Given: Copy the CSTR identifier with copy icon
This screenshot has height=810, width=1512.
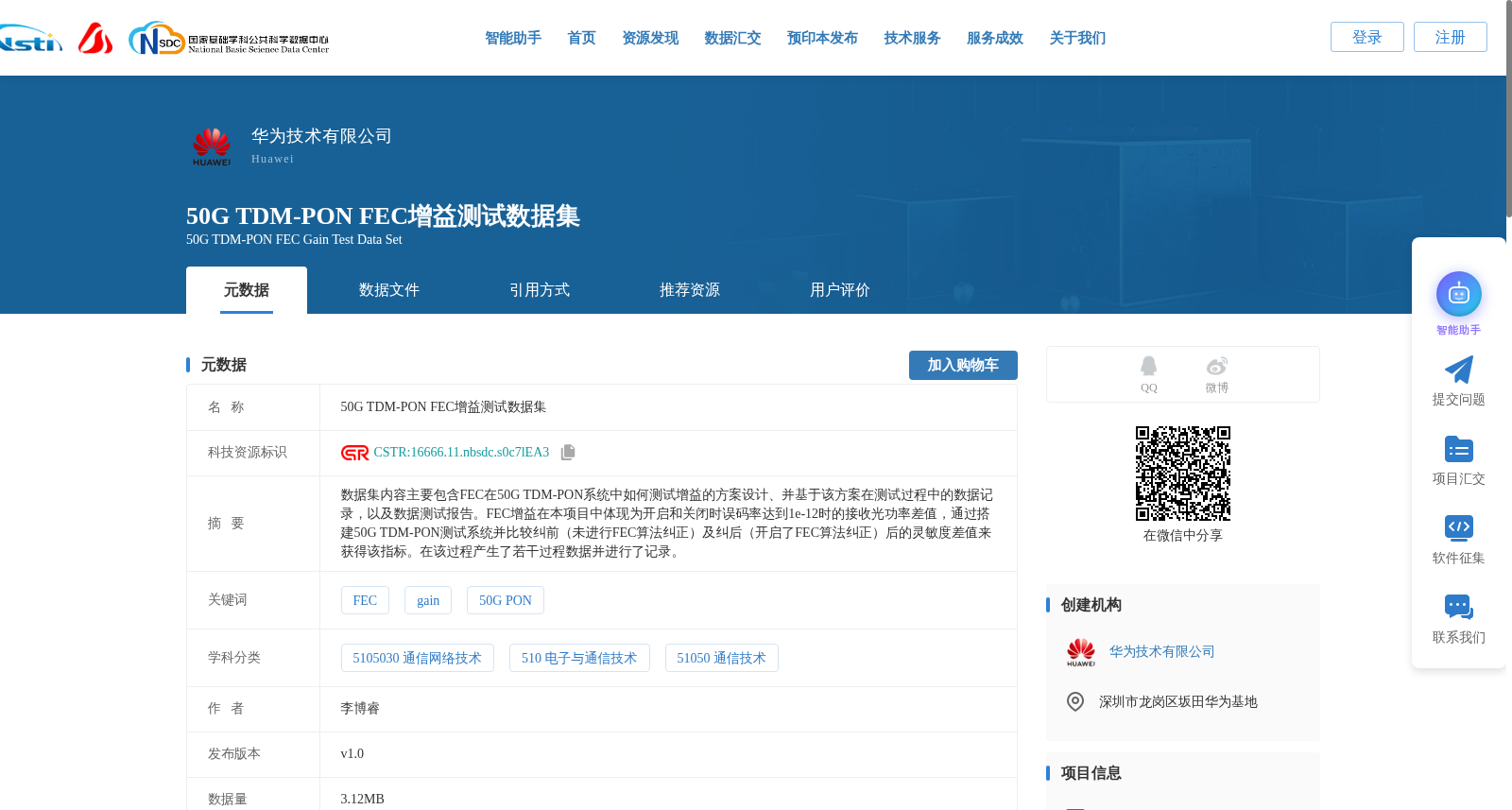Looking at the screenshot, I should tap(568, 453).
